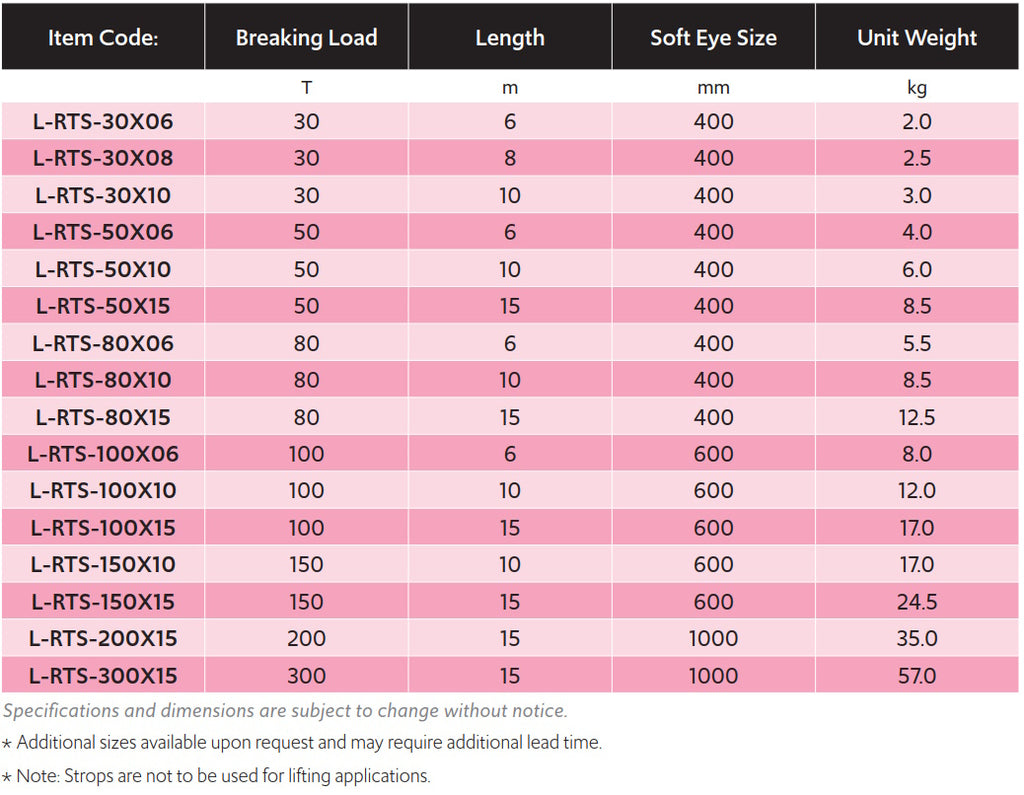
Task: Select item code L-RTS-30X06
Action: (x=103, y=122)
